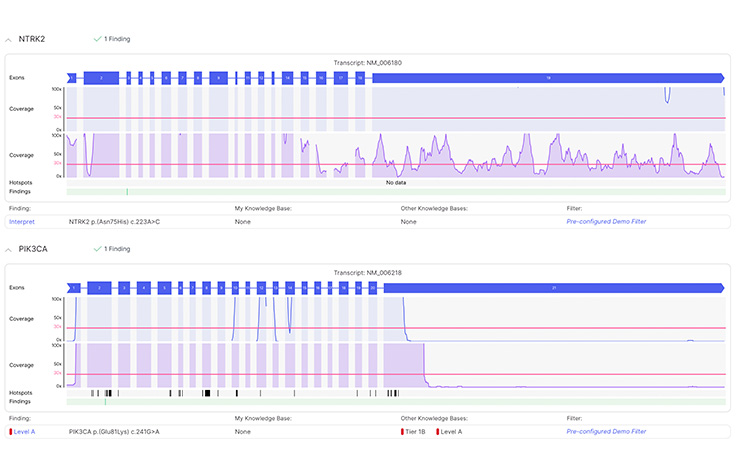This screenshot has width=736, height=475.
Task: Open the Level A finding link for PIK3CA
Action: click(x=23, y=431)
